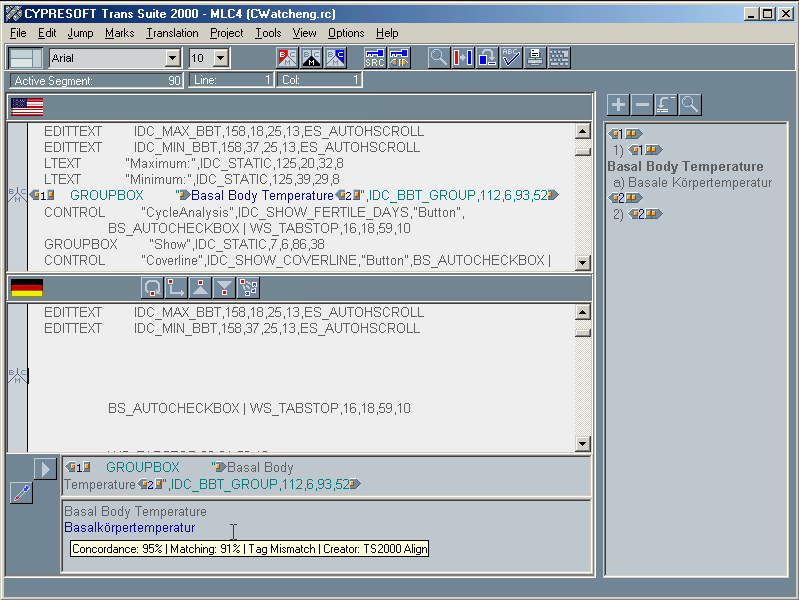Click the spell check ABC checkmark icon
Screen dimensions: 799x600
click(511, 58)
